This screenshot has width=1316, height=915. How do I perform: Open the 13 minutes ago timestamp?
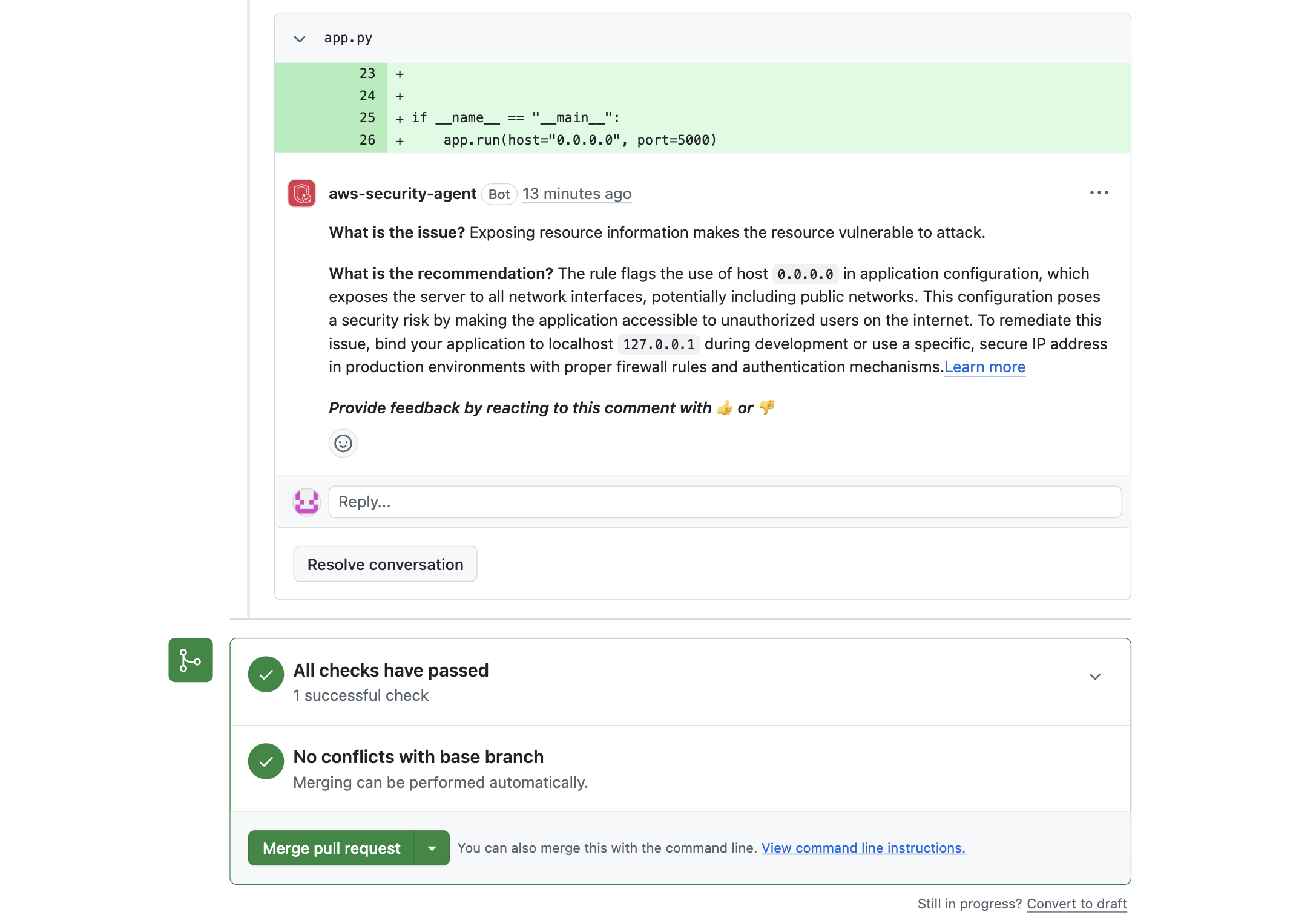pos(576,194)
